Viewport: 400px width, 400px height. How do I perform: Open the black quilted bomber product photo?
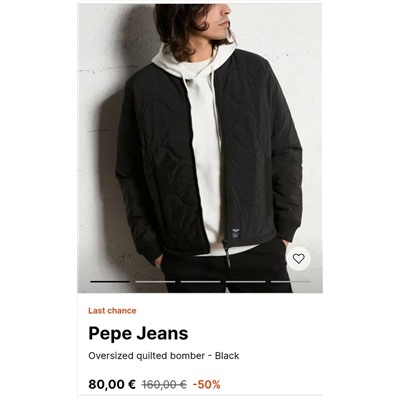coord(200,148)
